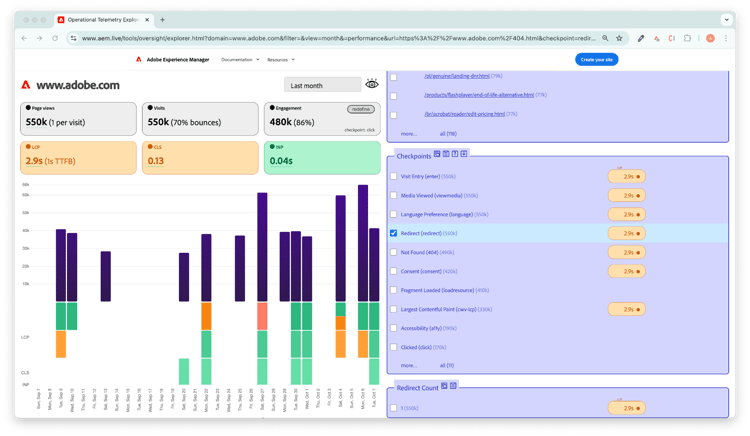Click the 2.9s LCP badge for Consent

(626, 271)
